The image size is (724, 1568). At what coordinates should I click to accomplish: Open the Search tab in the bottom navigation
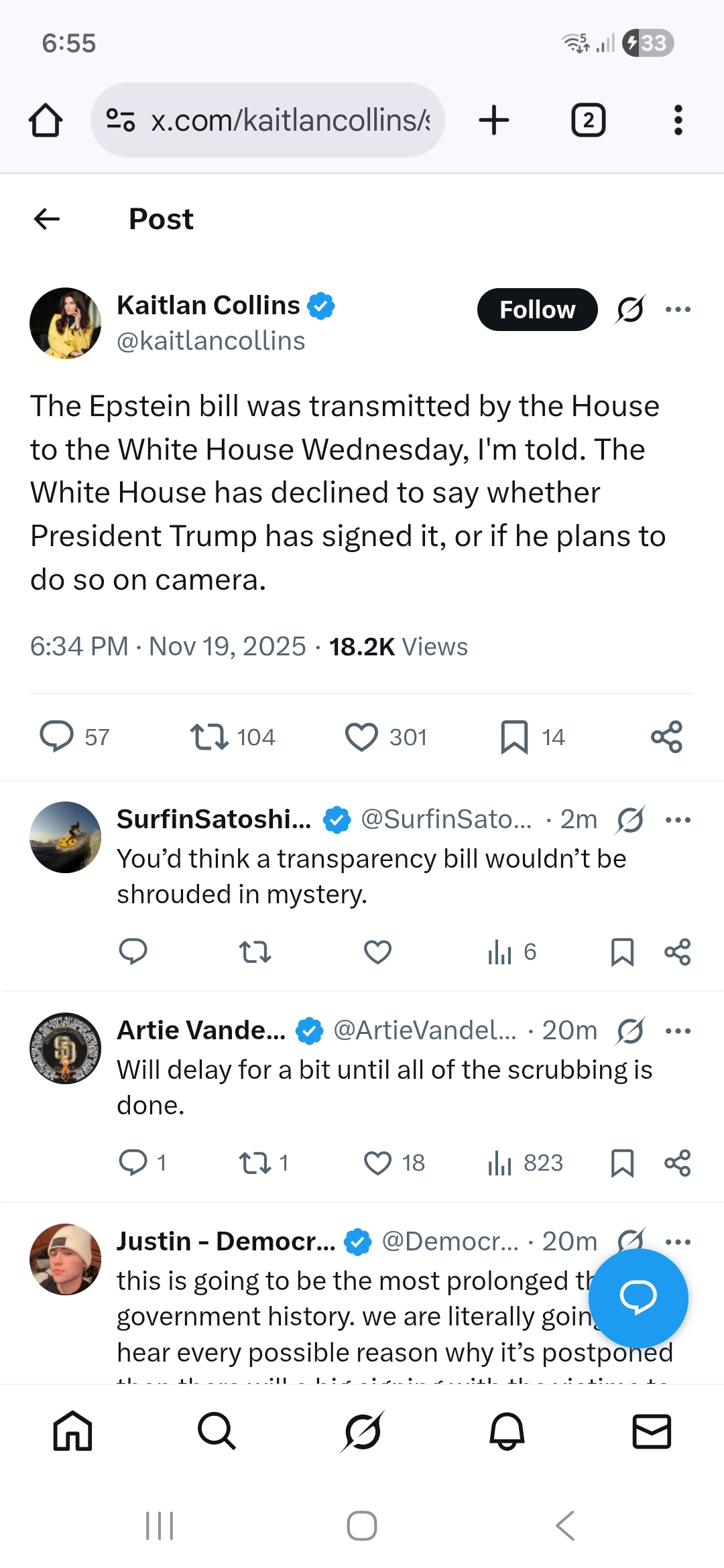[x=217, y=1431]
